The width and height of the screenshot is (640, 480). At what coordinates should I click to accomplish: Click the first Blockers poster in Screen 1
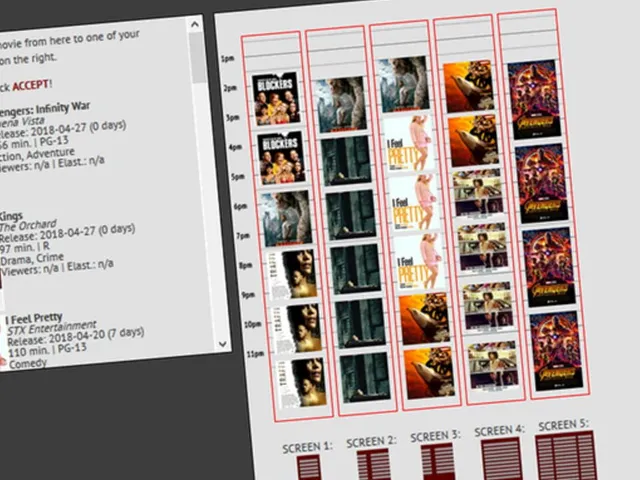pos(276,99)
